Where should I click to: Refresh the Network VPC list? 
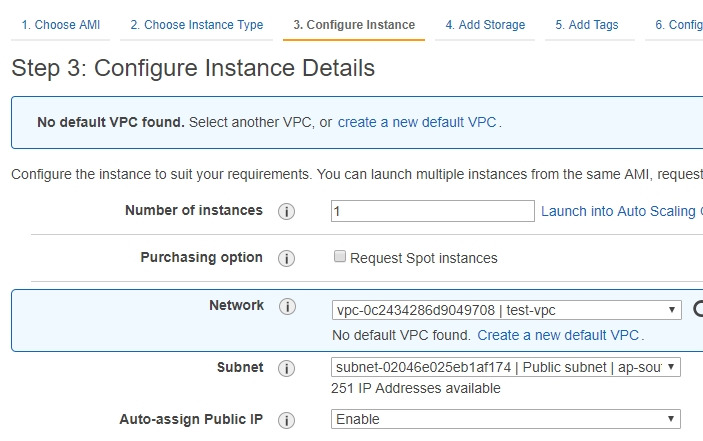point(698,309)
